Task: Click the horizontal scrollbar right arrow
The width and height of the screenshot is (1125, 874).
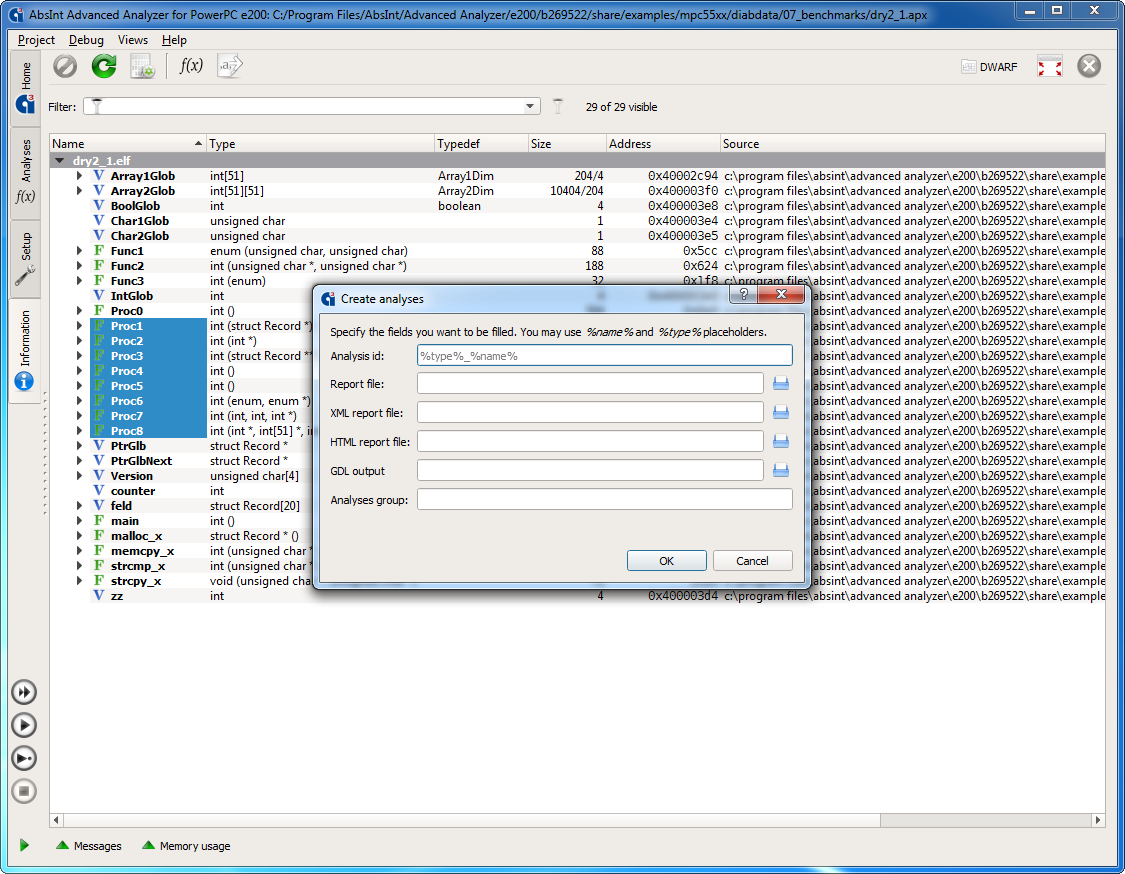Action: coord(1098,819)
